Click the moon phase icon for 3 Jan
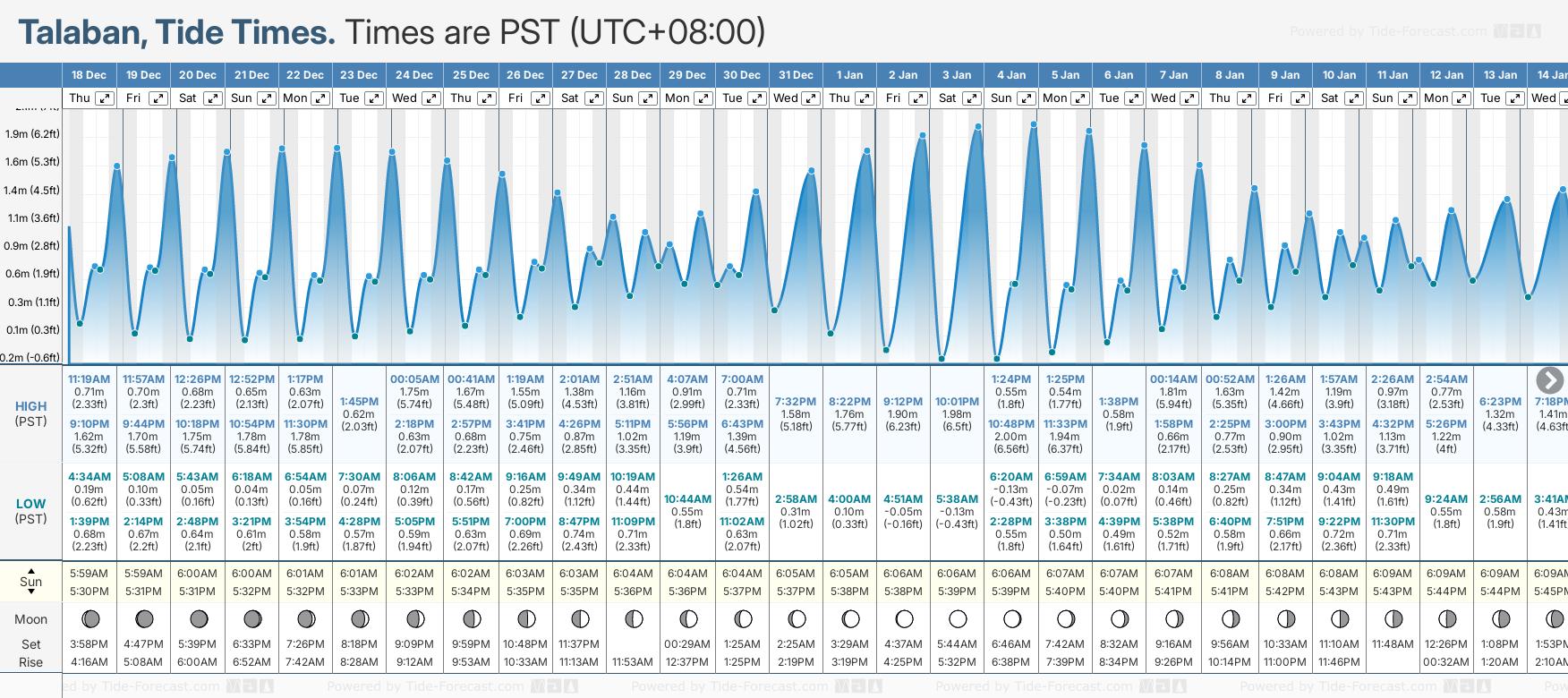This screenshot has width=1568, height=698. click(958, 619)
